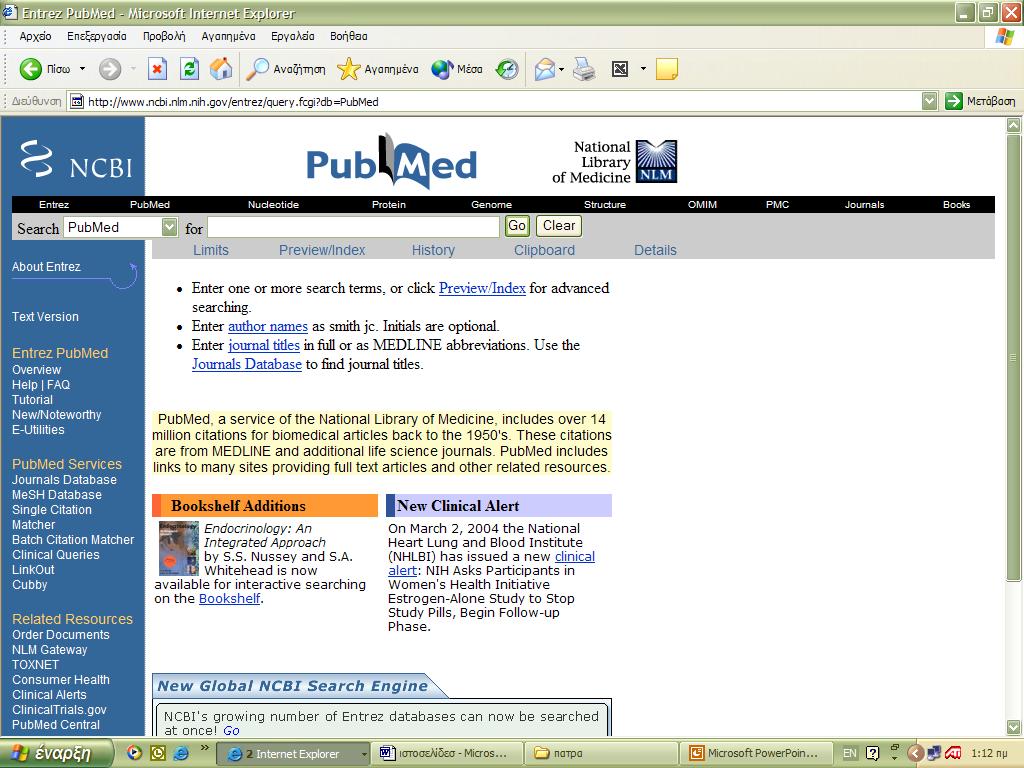Click the NCBI logo
The height and width of the screenshot is (768, 1024).
coord(76,159)
